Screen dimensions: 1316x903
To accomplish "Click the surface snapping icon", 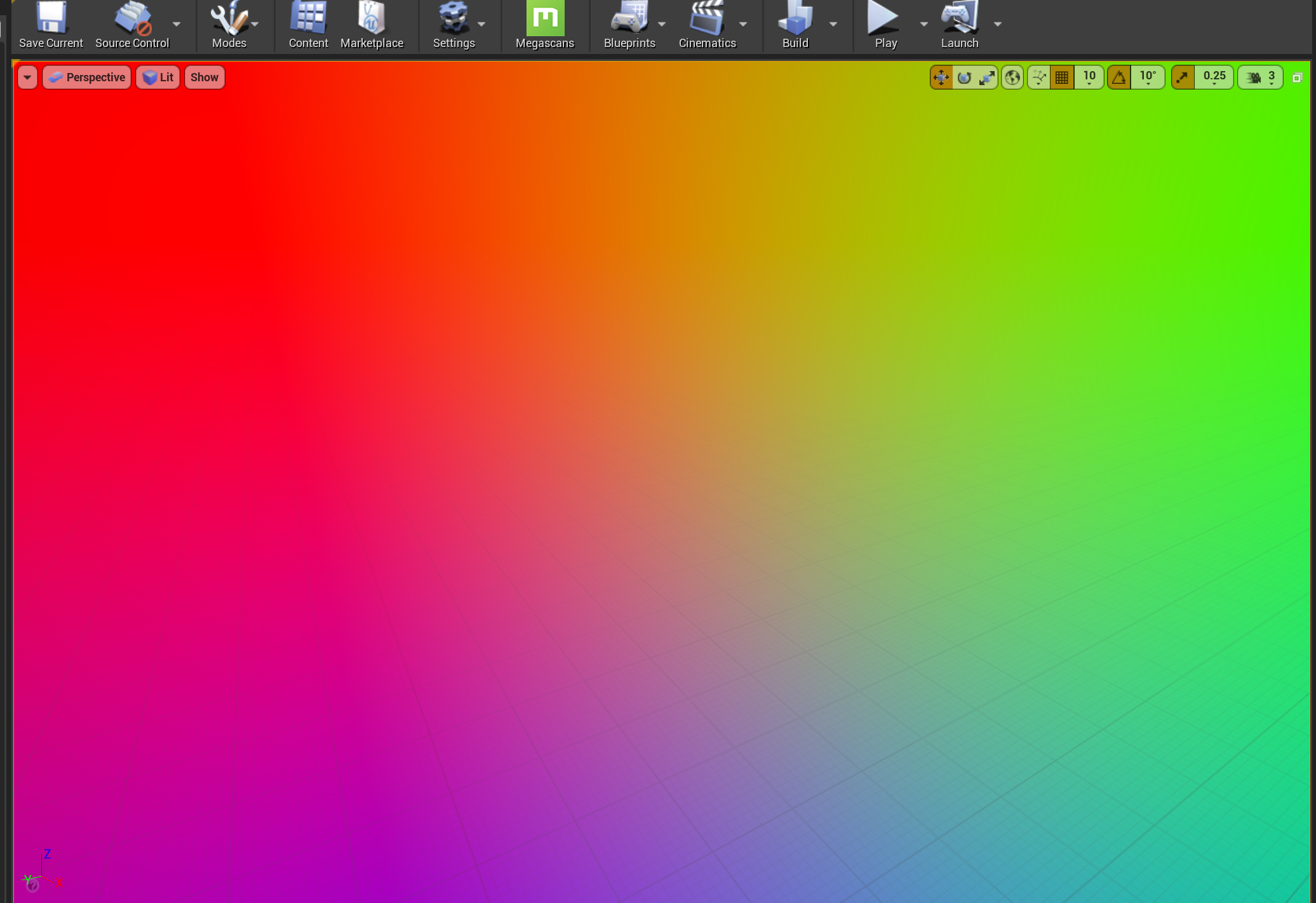I will click(1039, 77).
